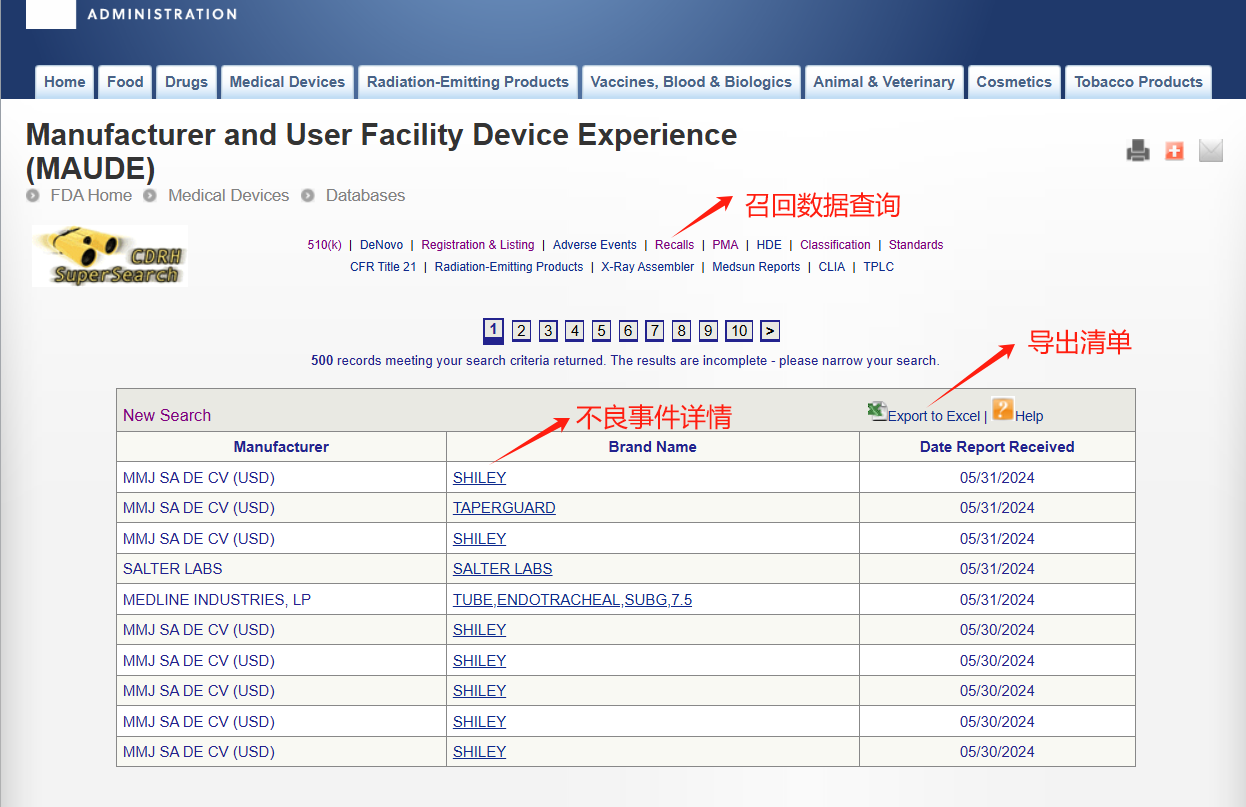The image size is (1246, 807).
Task: Click the red plus share icon
Action: coord(1175,151)
